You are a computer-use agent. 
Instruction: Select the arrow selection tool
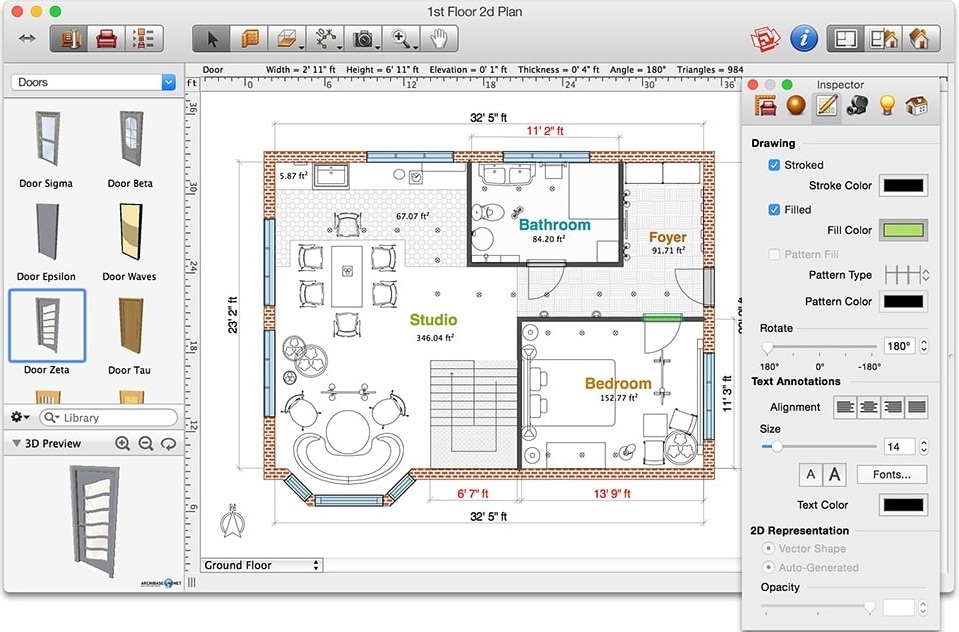coord(212,39)
